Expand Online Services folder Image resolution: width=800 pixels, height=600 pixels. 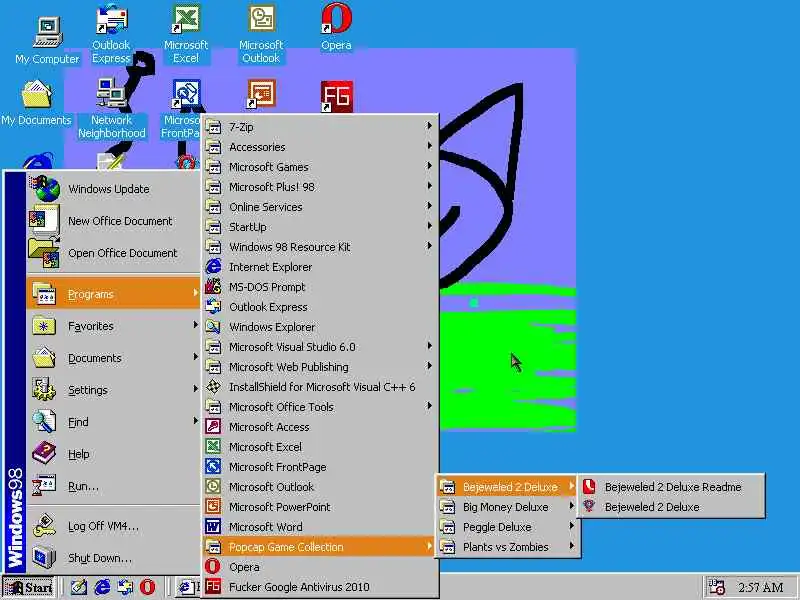(319, 207)
